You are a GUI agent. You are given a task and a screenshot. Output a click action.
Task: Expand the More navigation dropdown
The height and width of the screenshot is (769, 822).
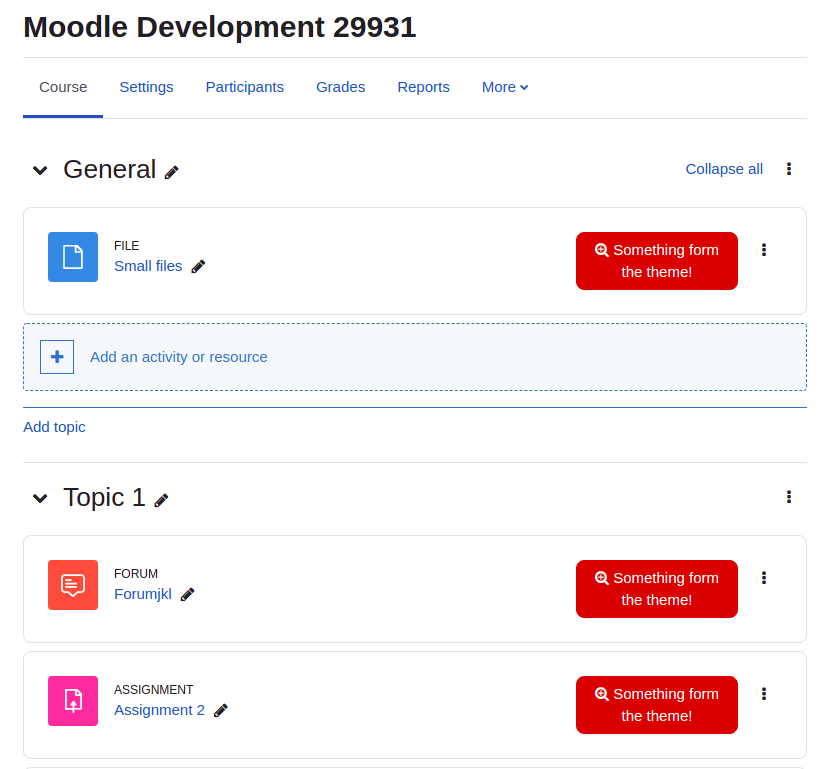tap(505, 87)
